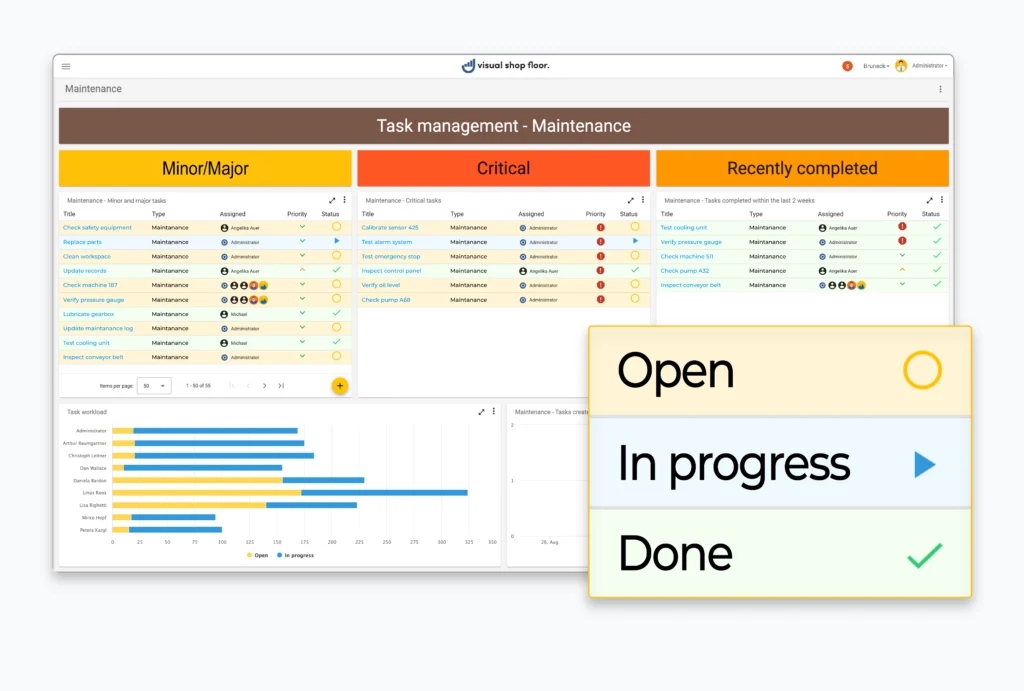Toggle the In progress legend swatch in workload chart
Viewport: 1024px width, 691px height.
(x=280, y=555)
